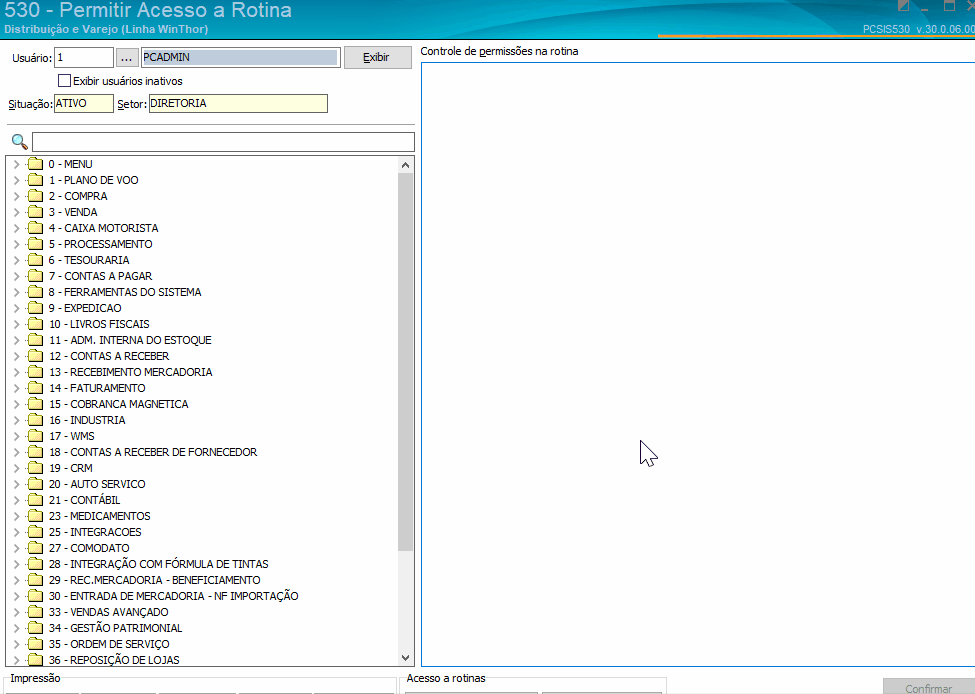The image size is (975, 694).
Task: Click the folder icon of 6 - TESOURARIA
Action: coord(35,260)
